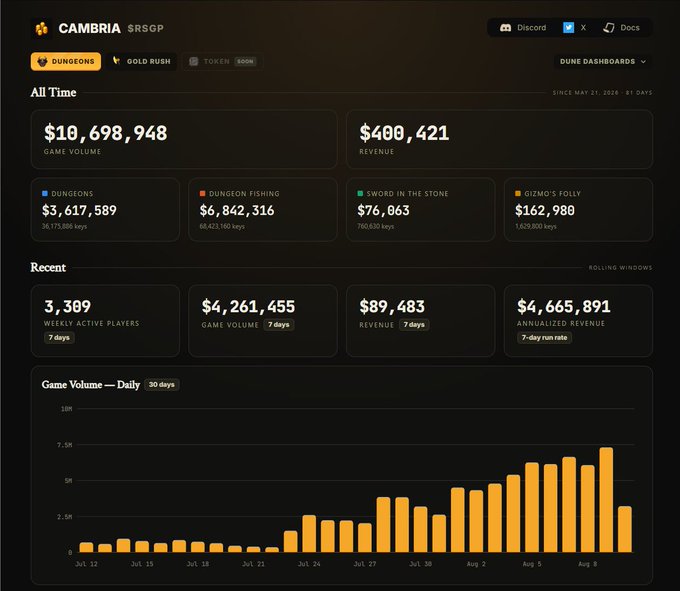Click the 7 days badge under Weekly Active Players
Image resolution: width=680 pixels, height=591 pixels.
click(59, 337)
